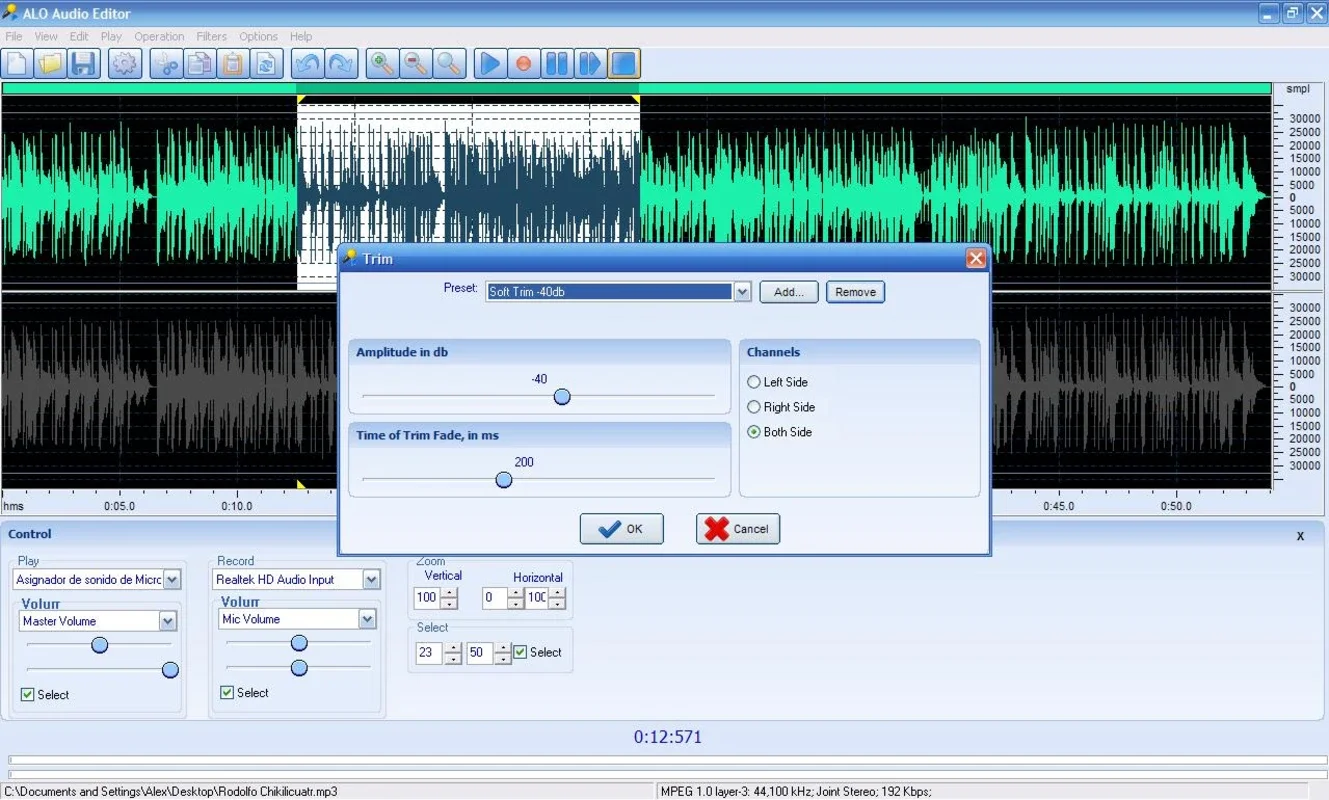
Task: Open settings with the gear icon
Action: coord(124,64)
